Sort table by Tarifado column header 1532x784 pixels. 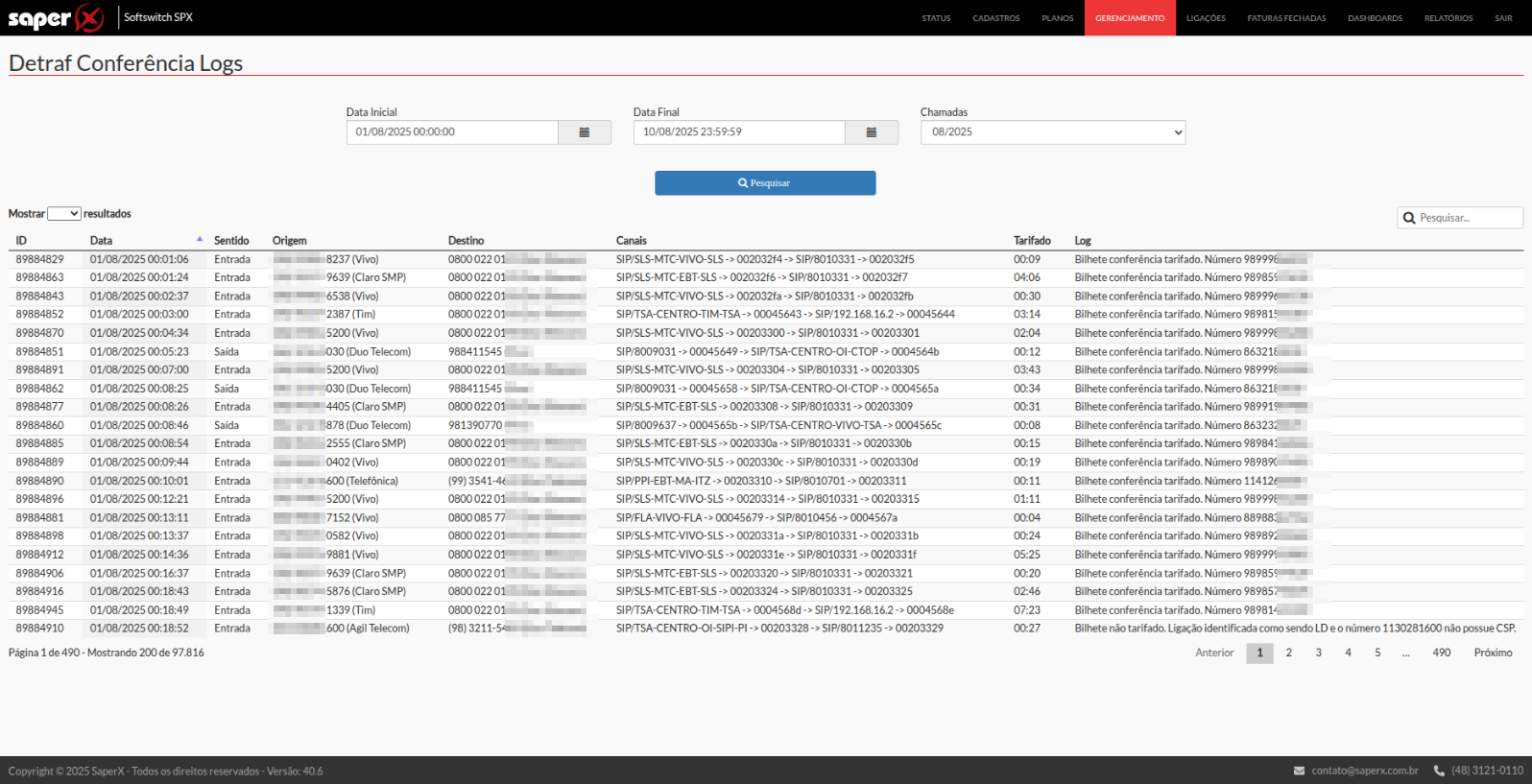coord(1032,241)
